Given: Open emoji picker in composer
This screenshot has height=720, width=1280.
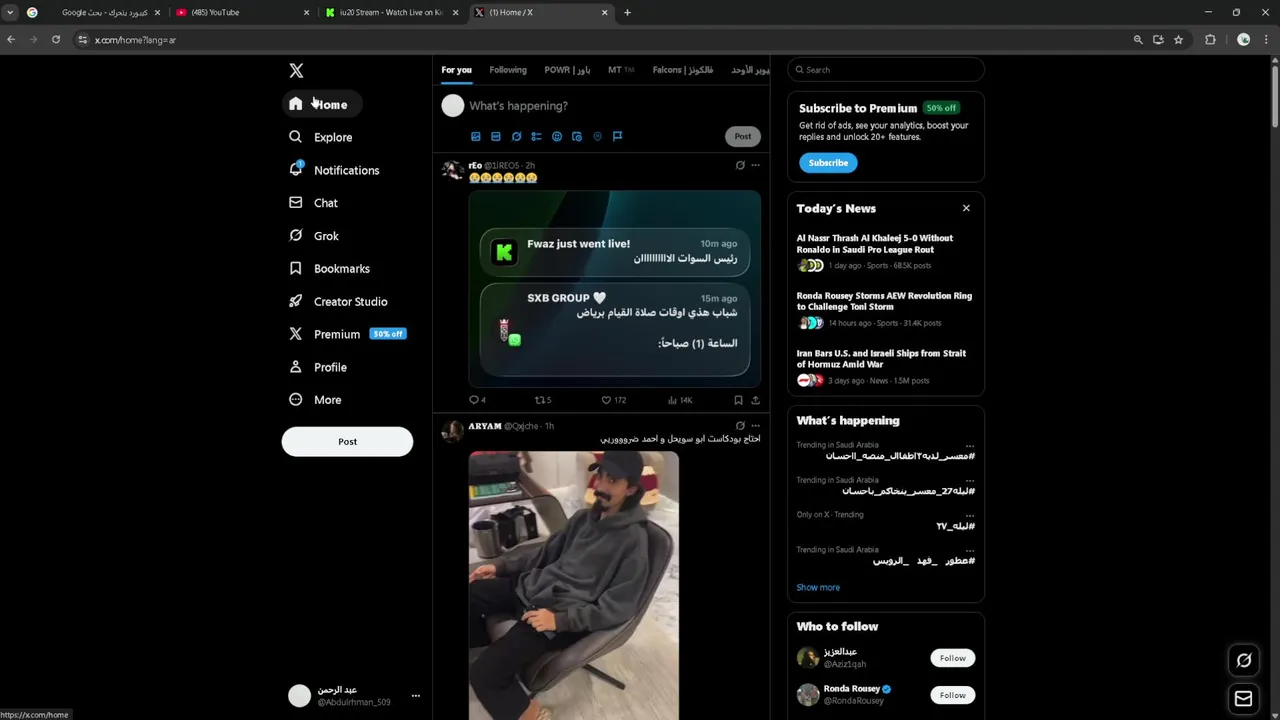Looking at the screenshot, I should click(x=557, y=136).
